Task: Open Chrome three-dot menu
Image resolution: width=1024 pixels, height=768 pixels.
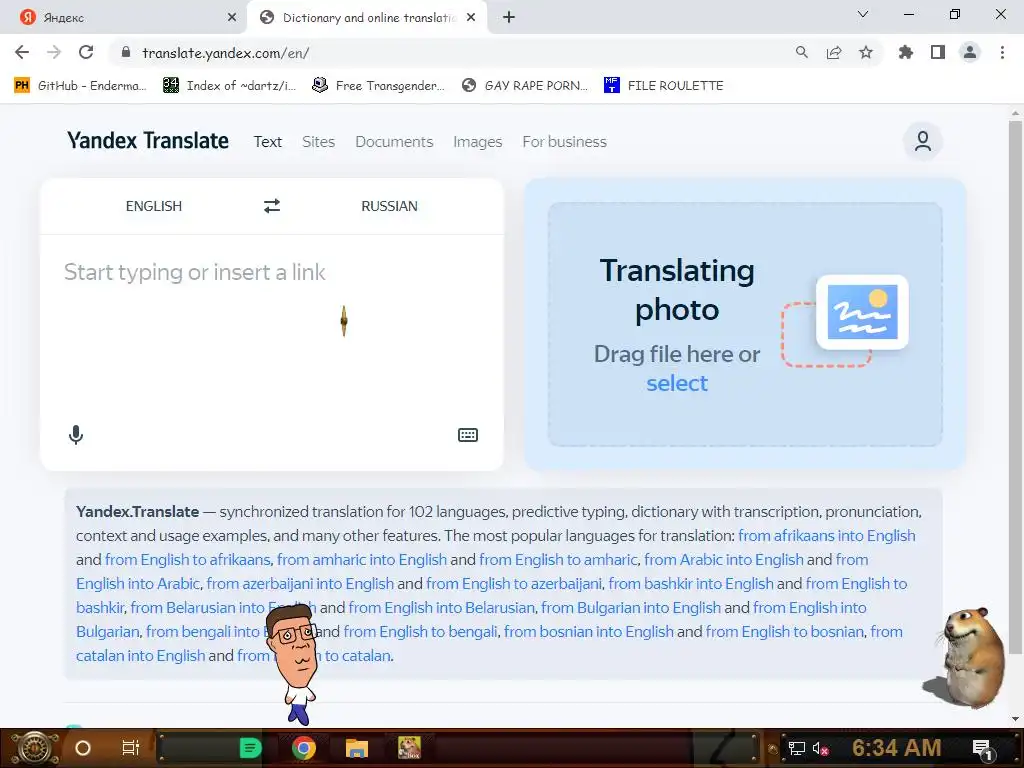Action: tap(1002, 52)
